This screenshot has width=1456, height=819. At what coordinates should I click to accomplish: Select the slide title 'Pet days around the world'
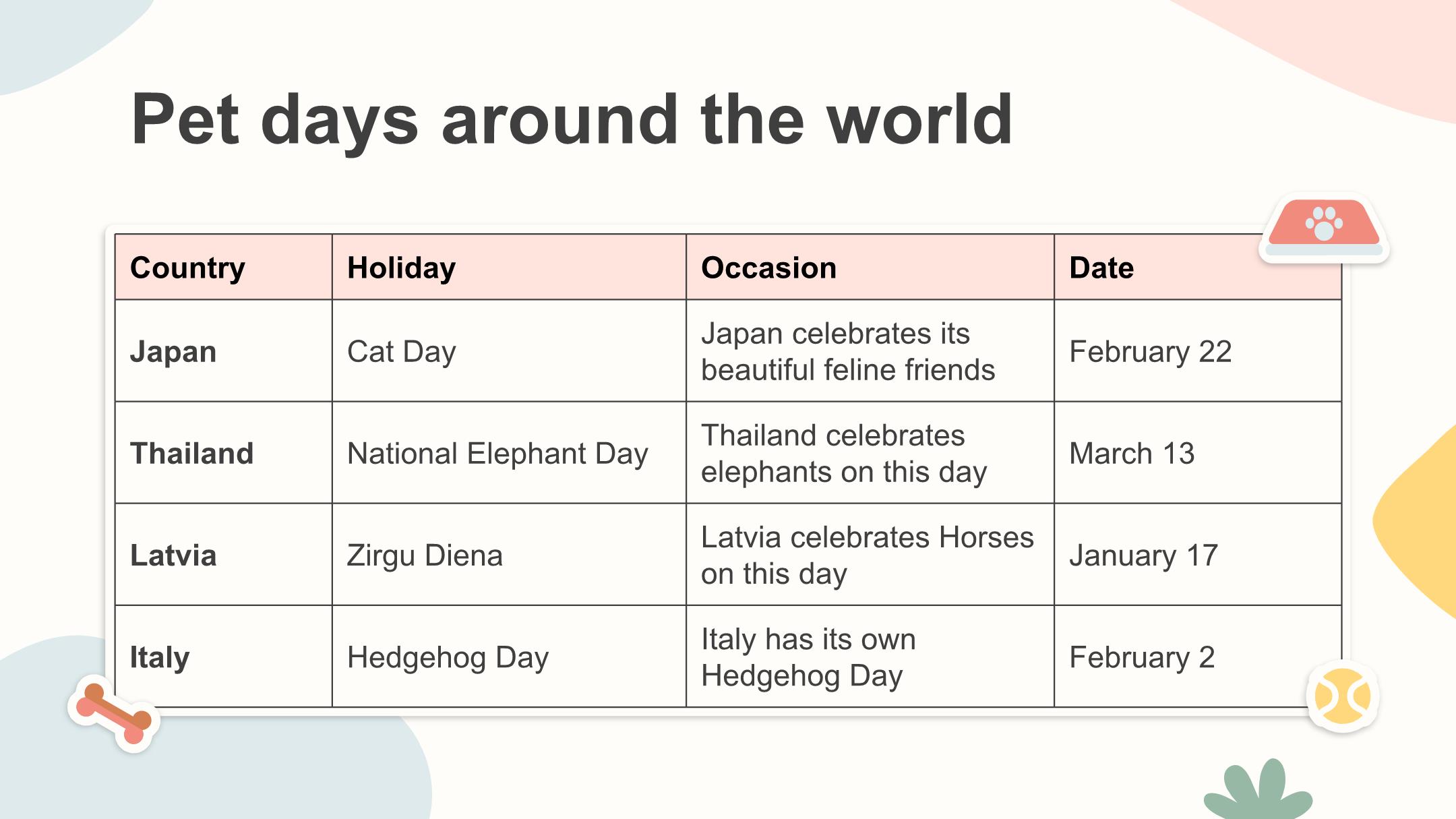tap(572, 119)
